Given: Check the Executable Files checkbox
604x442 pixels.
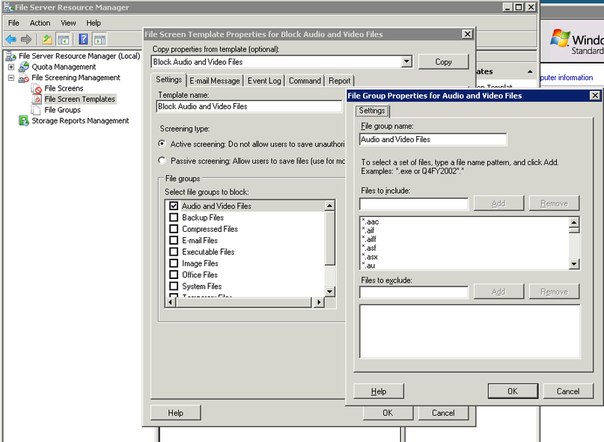Looking at the screenshot, I should (174, 252).
